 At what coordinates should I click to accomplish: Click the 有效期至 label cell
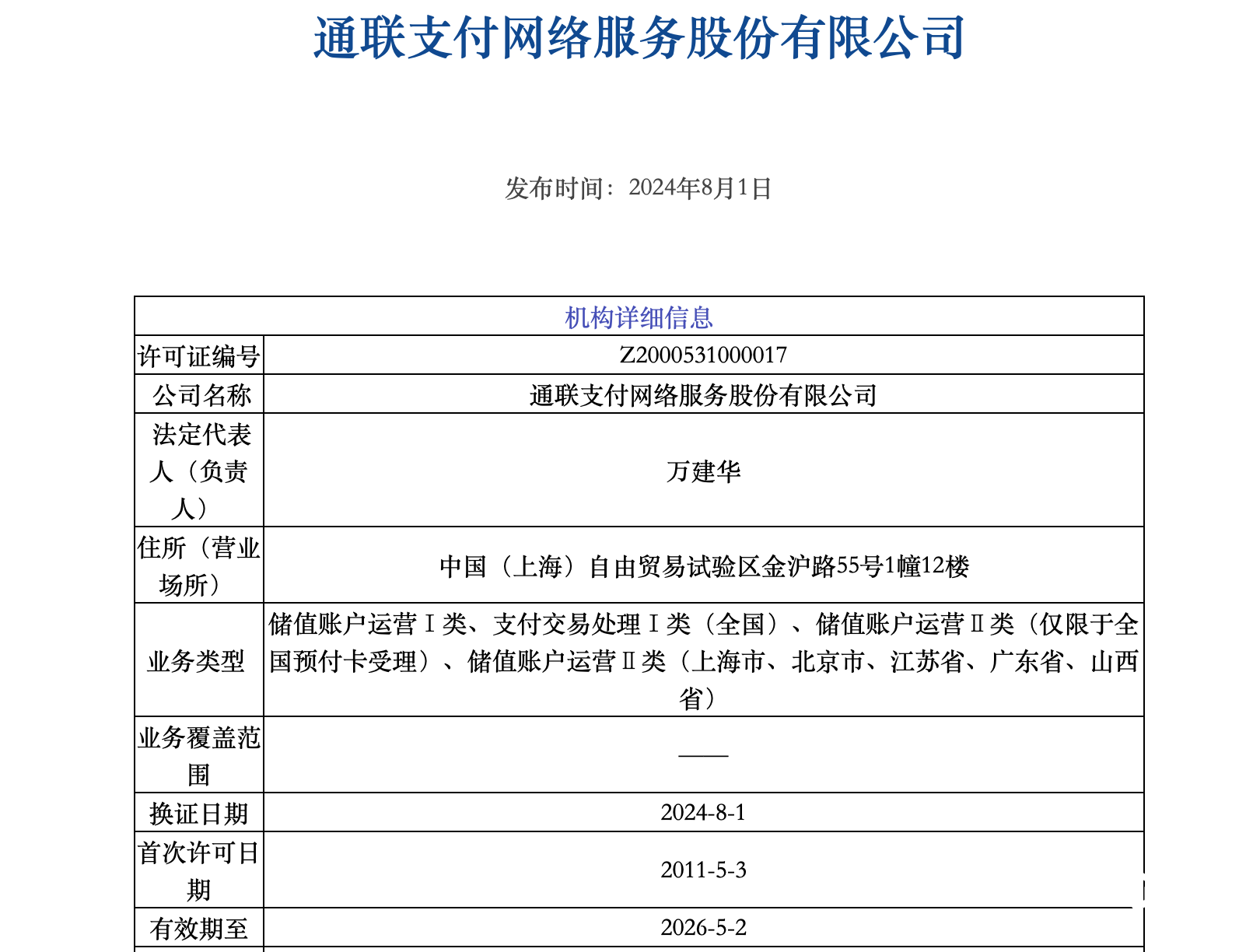coord(199,928)
